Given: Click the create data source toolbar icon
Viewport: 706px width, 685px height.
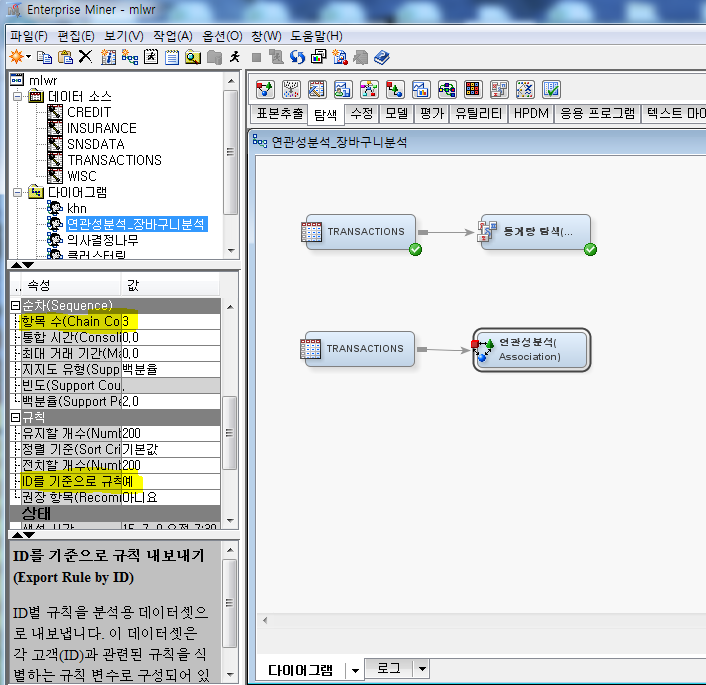Looking at the screenshot, I should [108, 57].
